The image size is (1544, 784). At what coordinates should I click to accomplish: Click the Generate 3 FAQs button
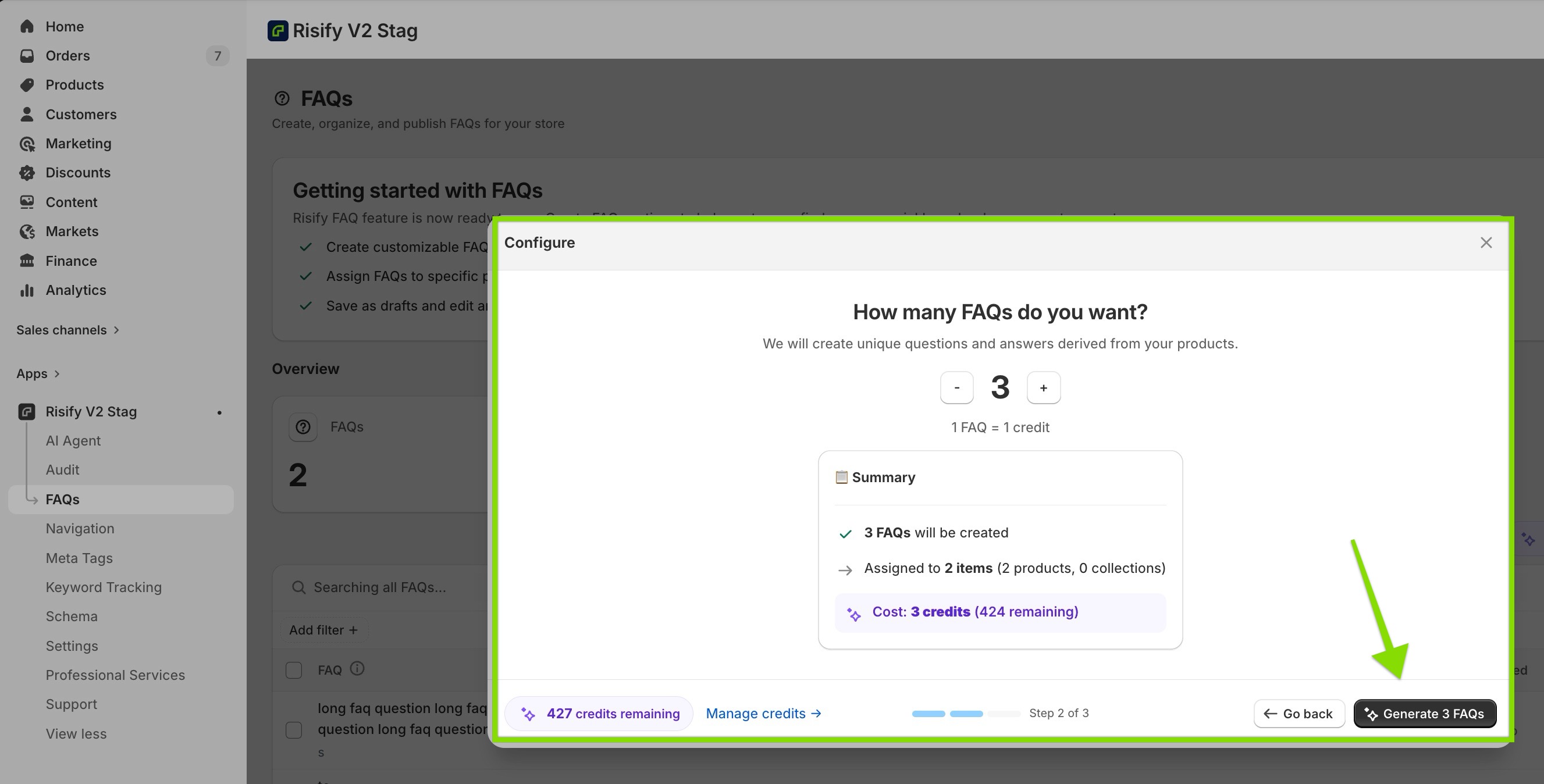(x=1425, y=714)
